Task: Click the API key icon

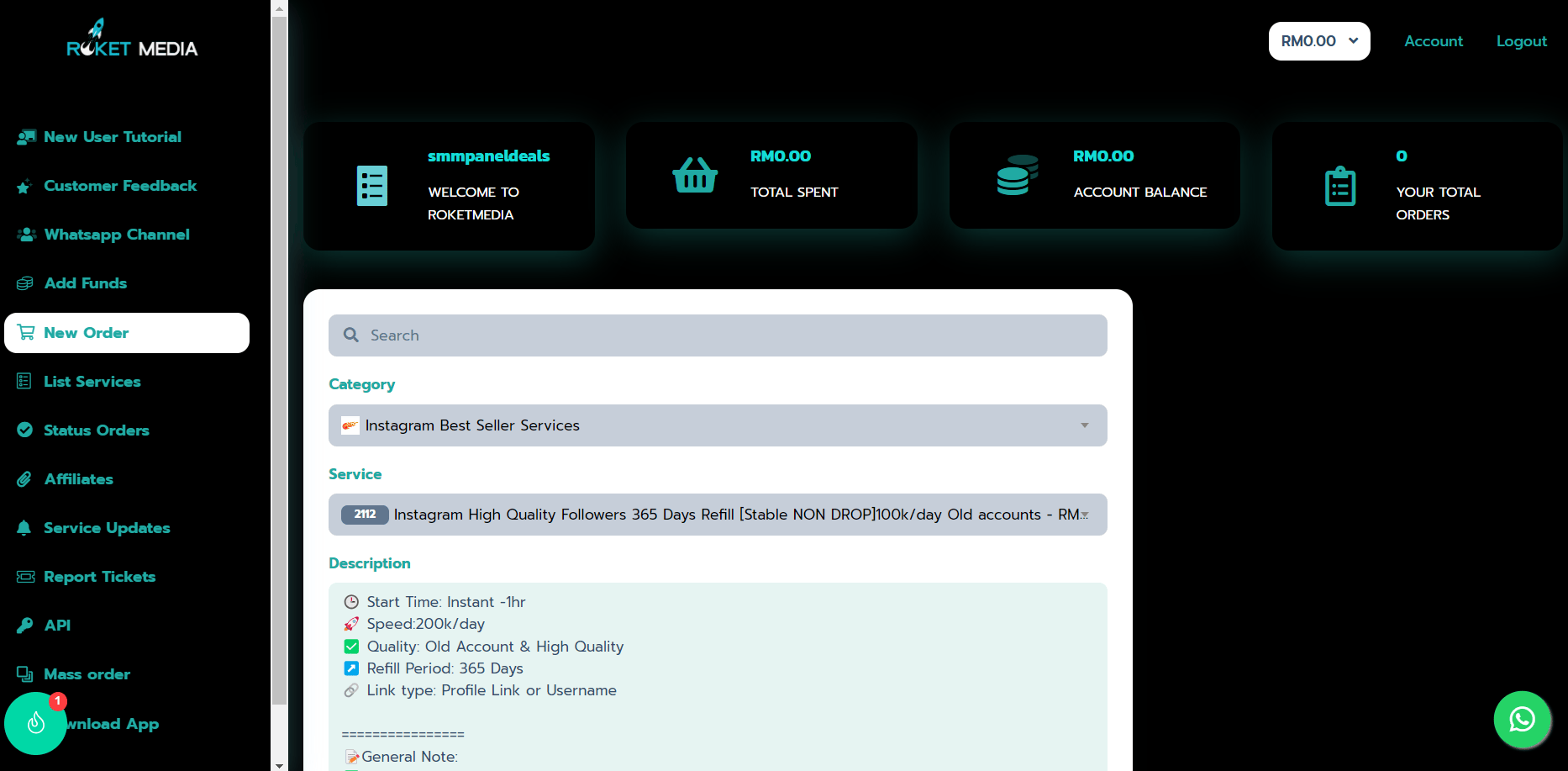Action: 25,626
